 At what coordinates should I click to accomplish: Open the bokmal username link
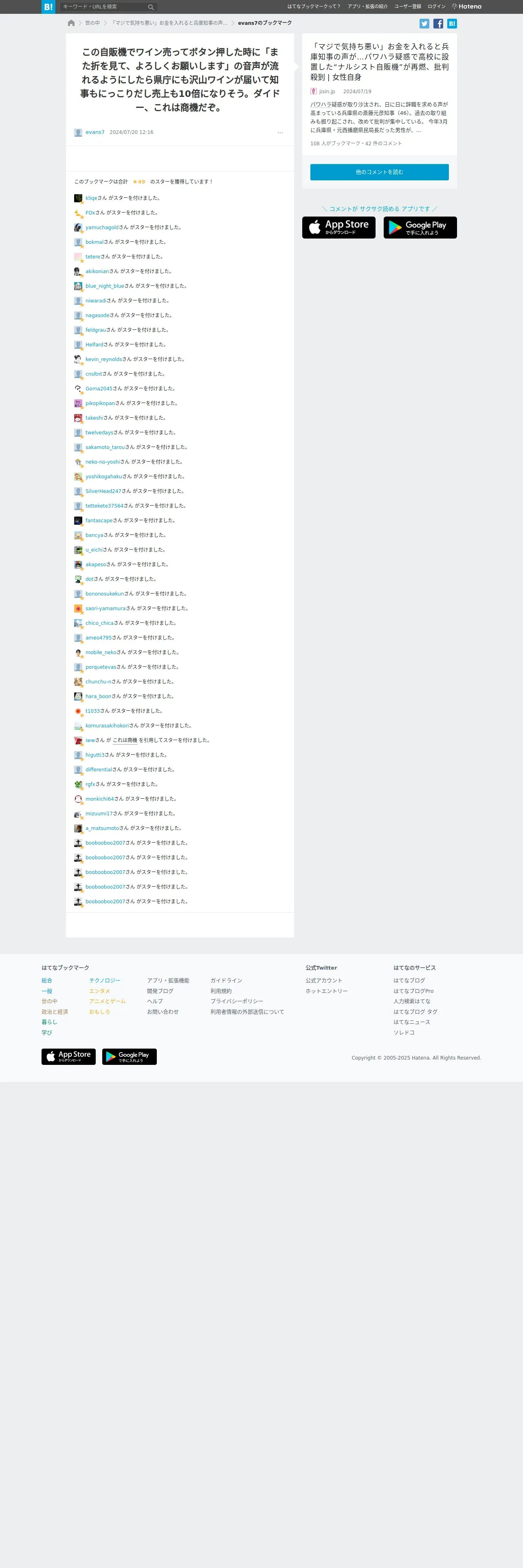click(94, 242)
